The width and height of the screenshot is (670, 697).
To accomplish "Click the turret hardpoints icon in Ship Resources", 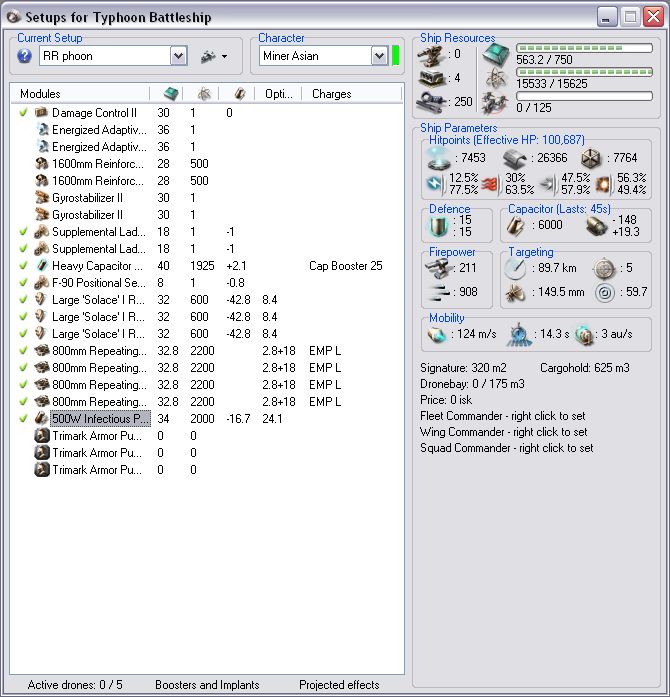I will pyautogui.click(x=431, y=55).
